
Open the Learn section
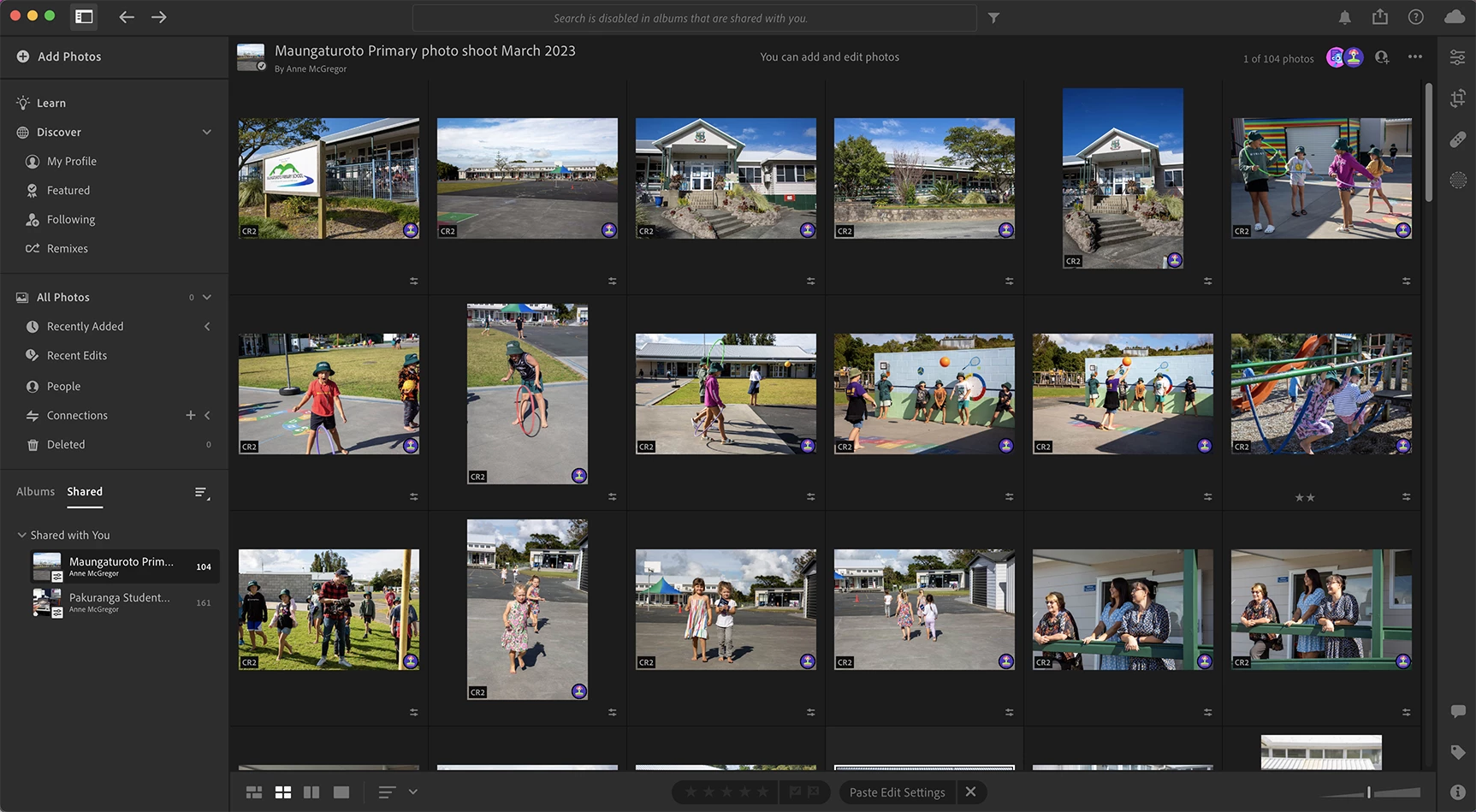click(51, 103)
